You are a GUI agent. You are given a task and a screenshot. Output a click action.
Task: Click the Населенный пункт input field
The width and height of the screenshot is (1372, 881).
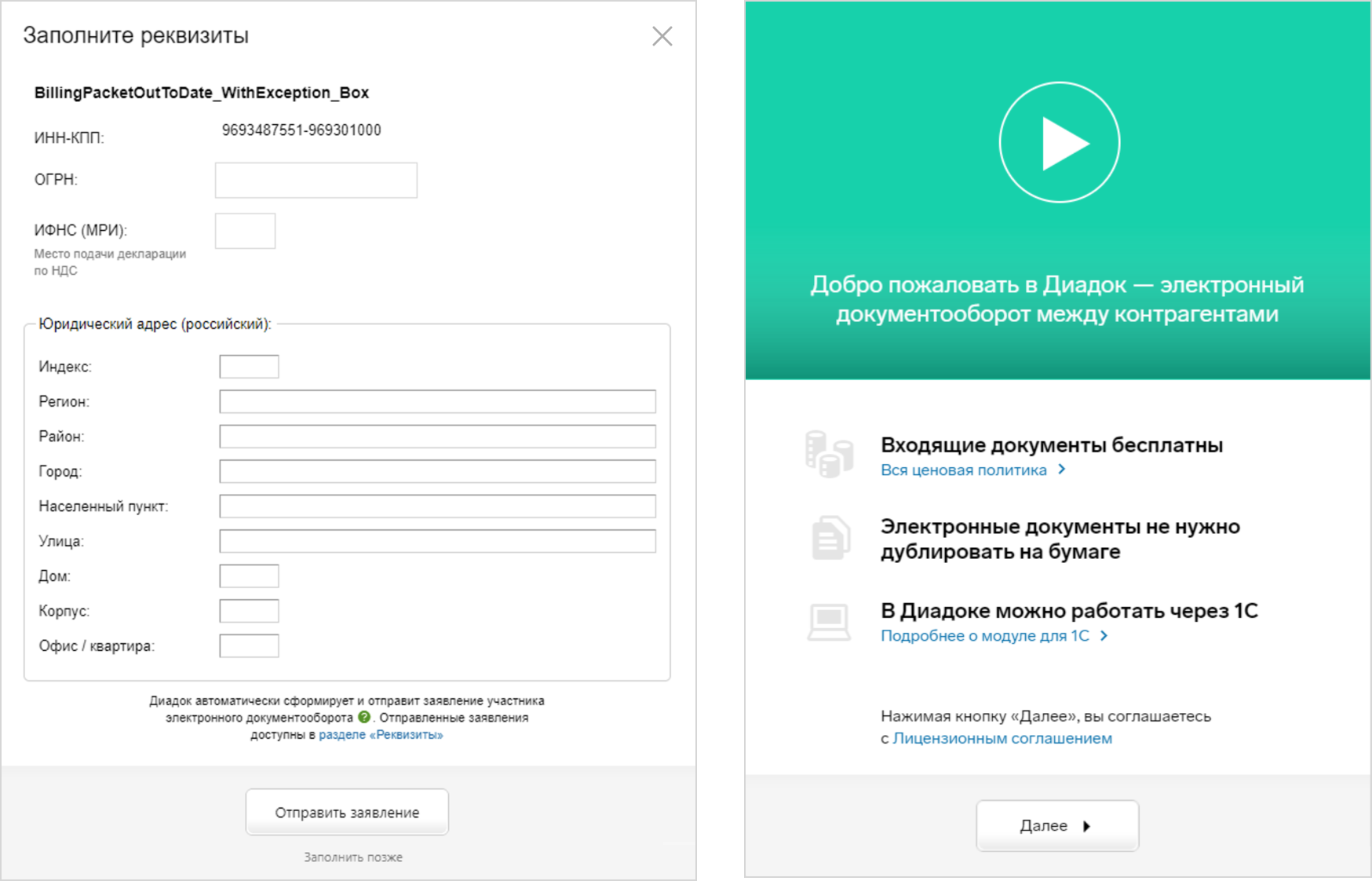[x=437, y=506]
